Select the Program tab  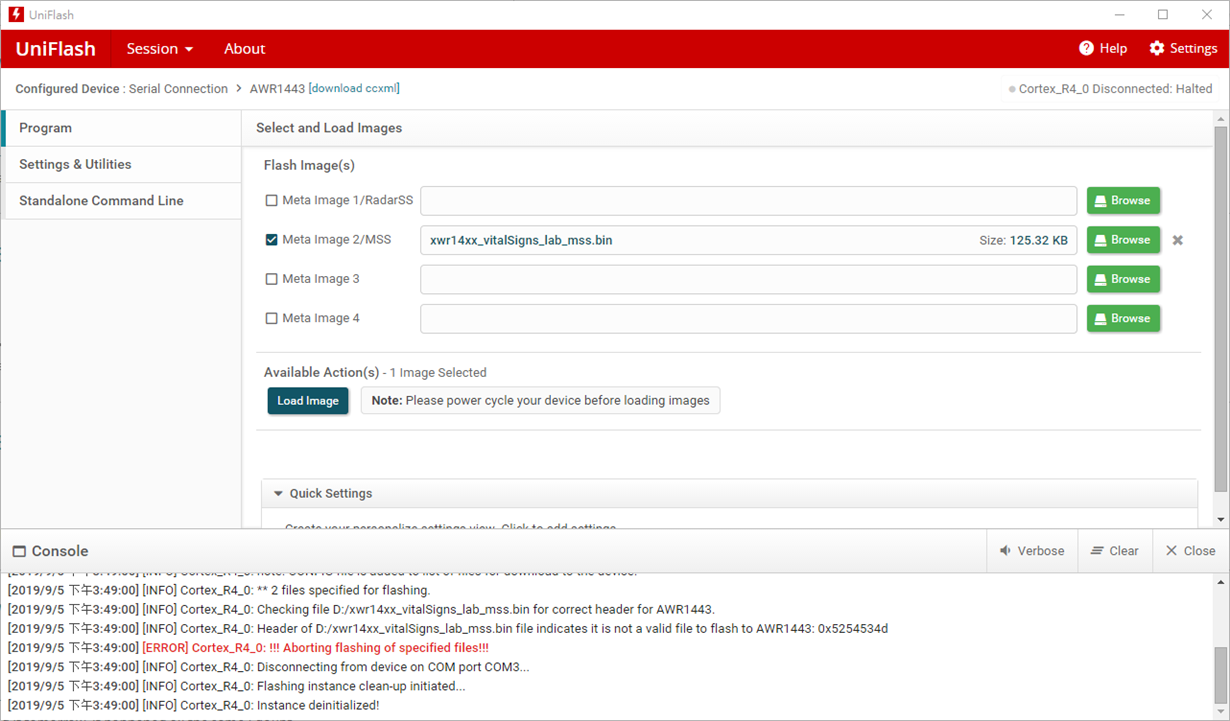[121, 128]
